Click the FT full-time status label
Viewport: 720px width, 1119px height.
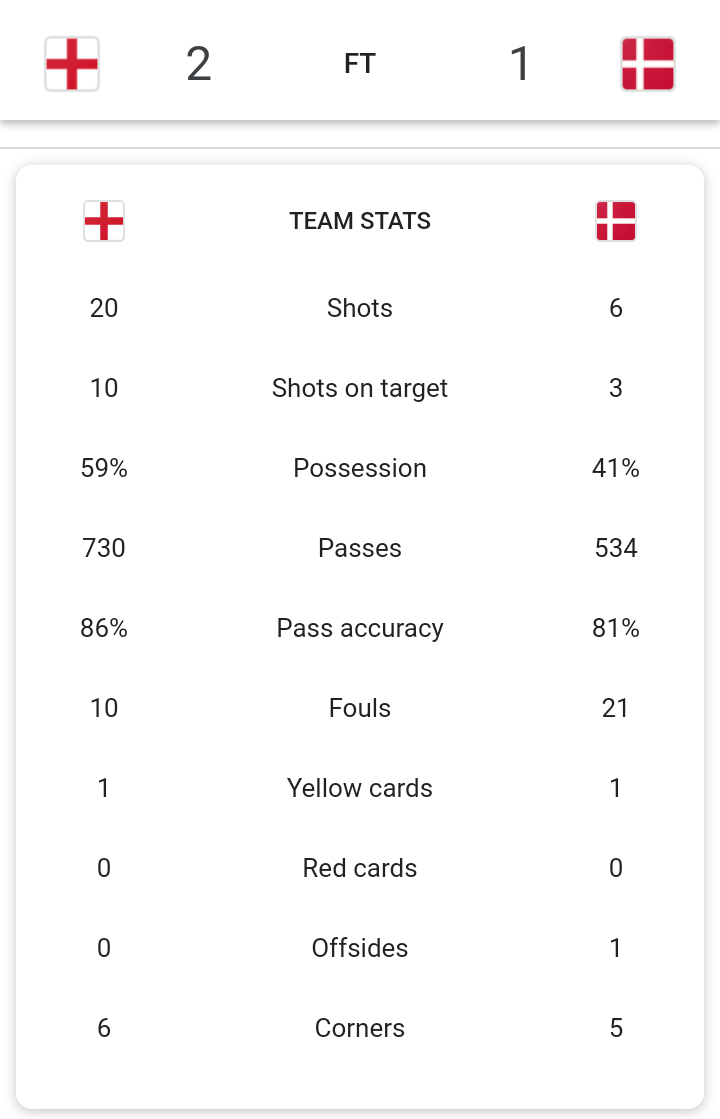(x=360, y=64)
